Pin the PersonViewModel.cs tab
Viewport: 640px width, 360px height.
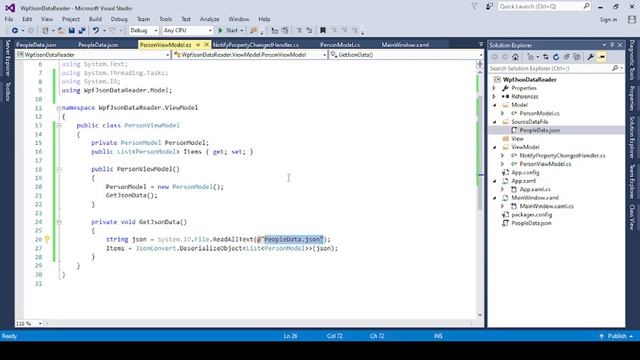(x=198, y=45)
